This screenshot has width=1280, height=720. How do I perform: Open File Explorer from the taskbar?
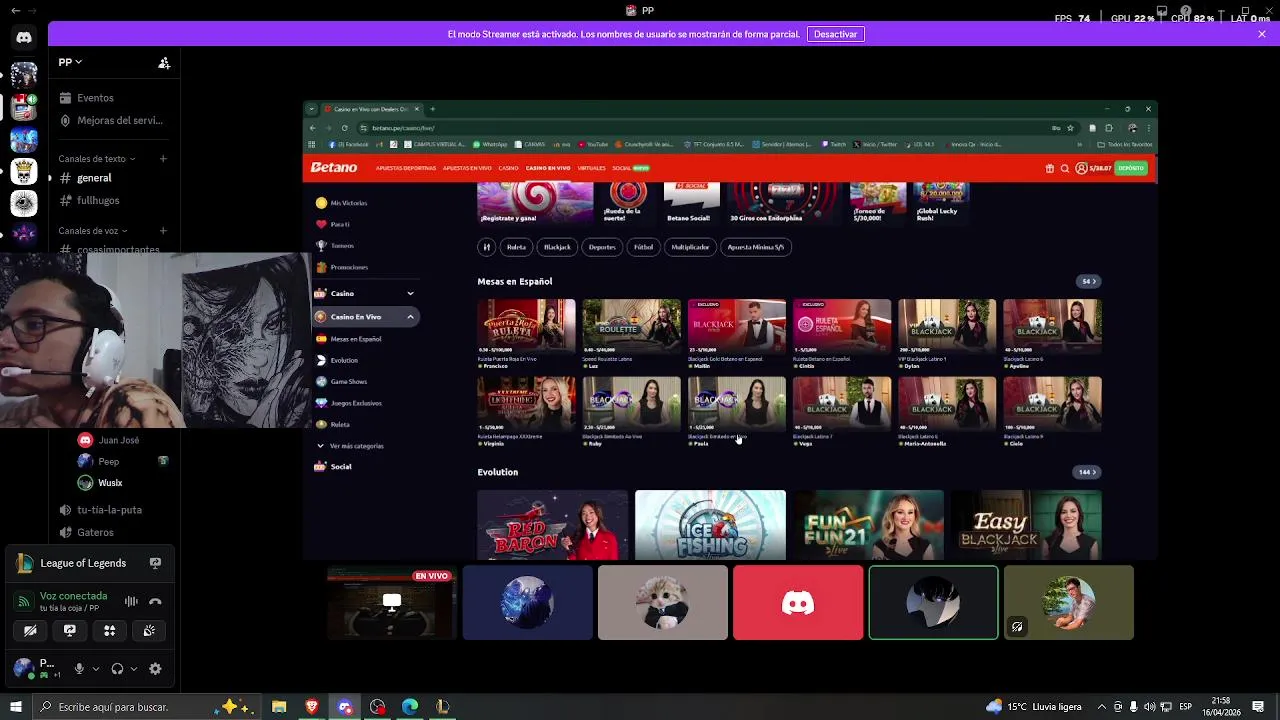tap(279, 707)
